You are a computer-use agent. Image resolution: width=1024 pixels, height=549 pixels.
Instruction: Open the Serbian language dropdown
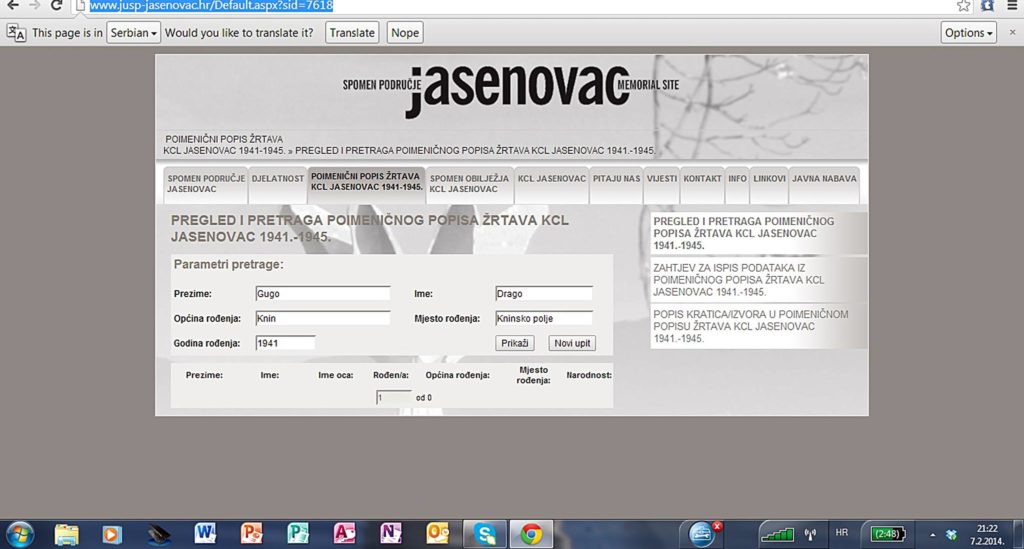(133, 33)
